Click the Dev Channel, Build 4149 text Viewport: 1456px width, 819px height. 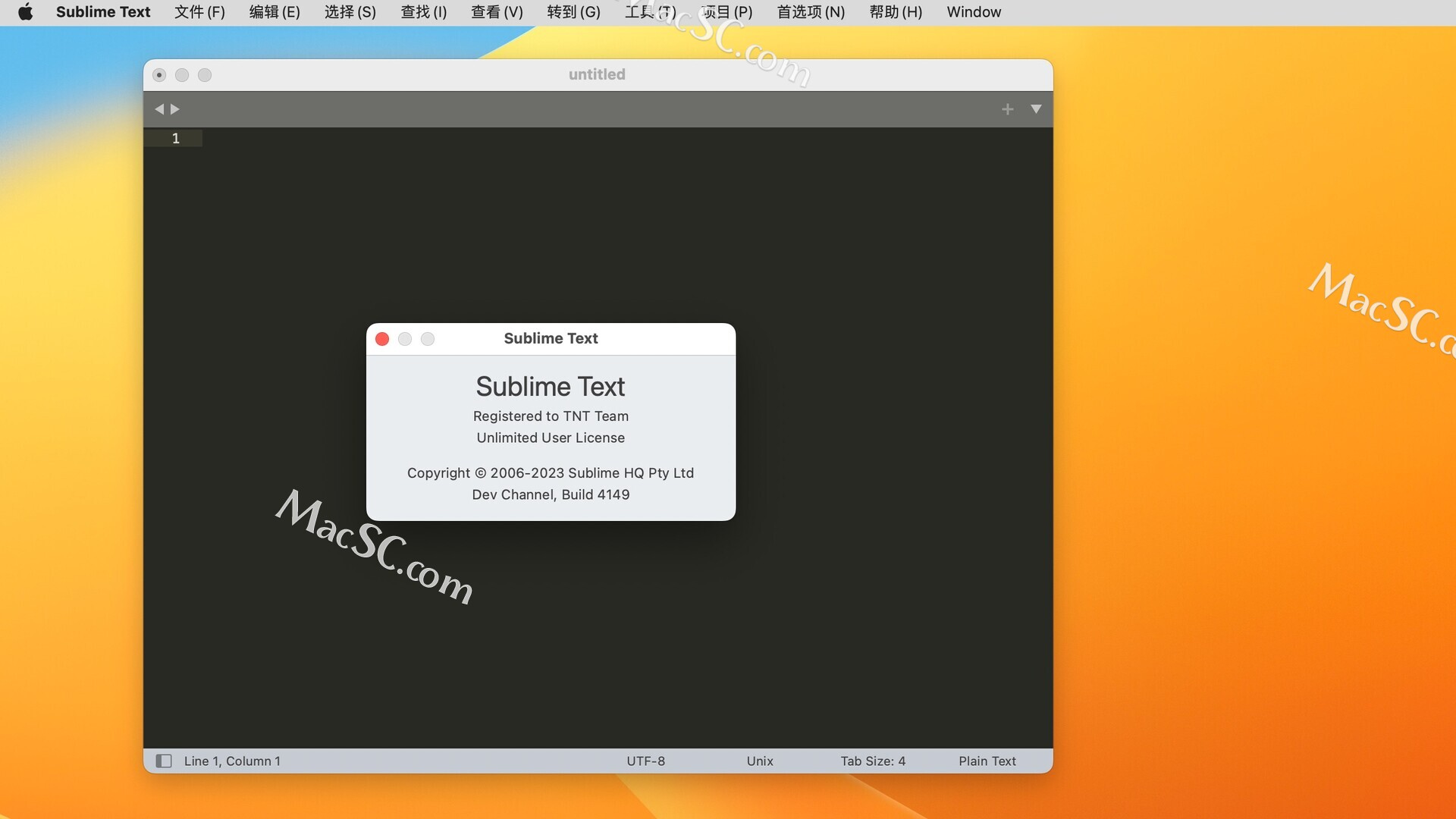click(x=551, y=494)
